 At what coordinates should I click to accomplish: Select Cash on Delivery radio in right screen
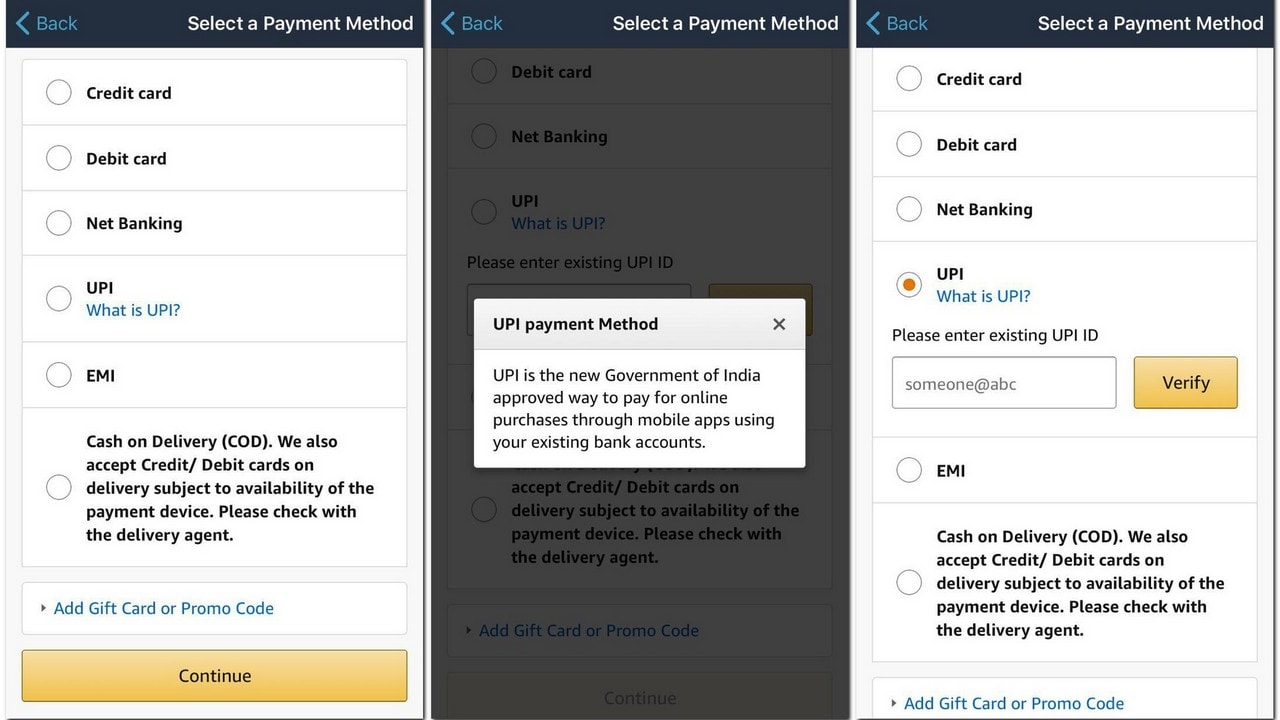[x=909, y=582]
